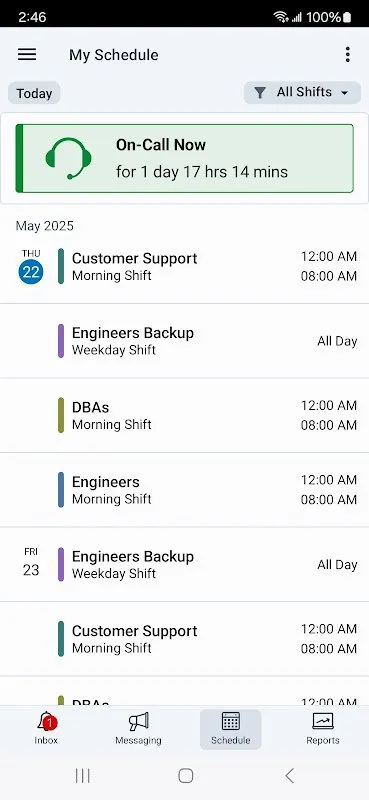This screenshot has height=800, width=369.
Task: Open Thursday's Customer Support Morning Shift
Action: [184, 266]
